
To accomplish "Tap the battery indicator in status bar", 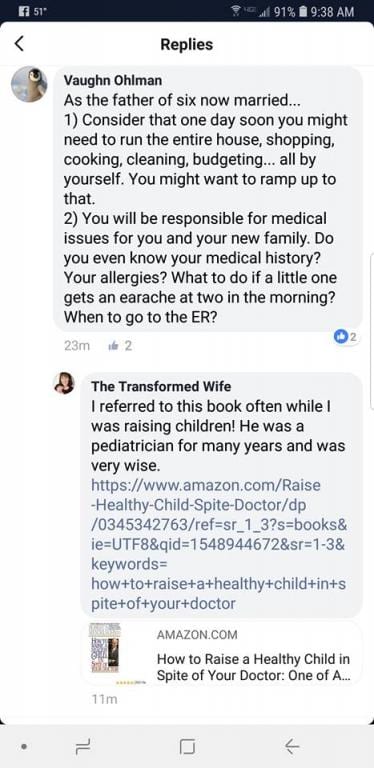I will point(304,12).
